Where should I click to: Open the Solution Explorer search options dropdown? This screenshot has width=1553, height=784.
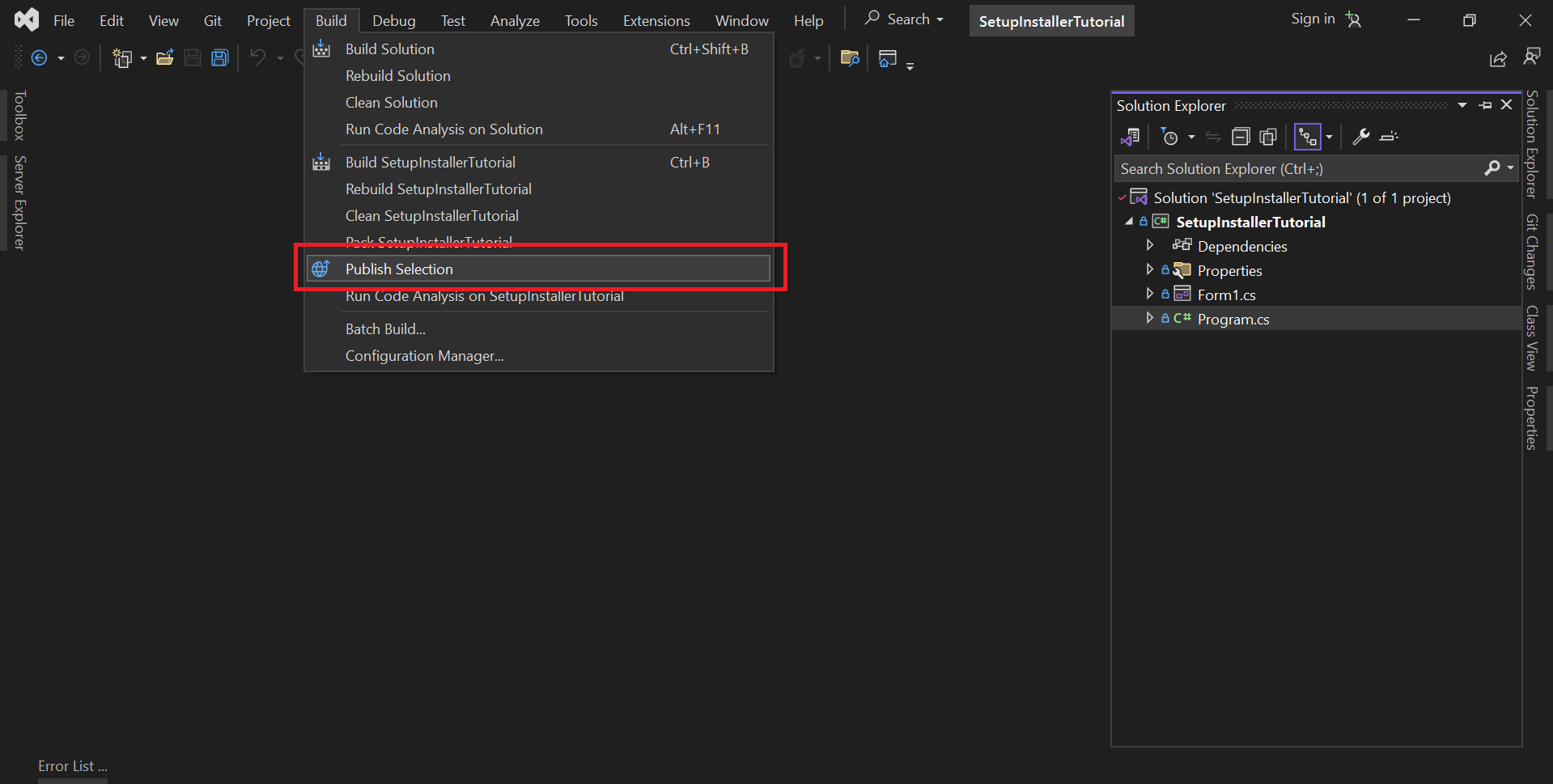point(1510,168)
